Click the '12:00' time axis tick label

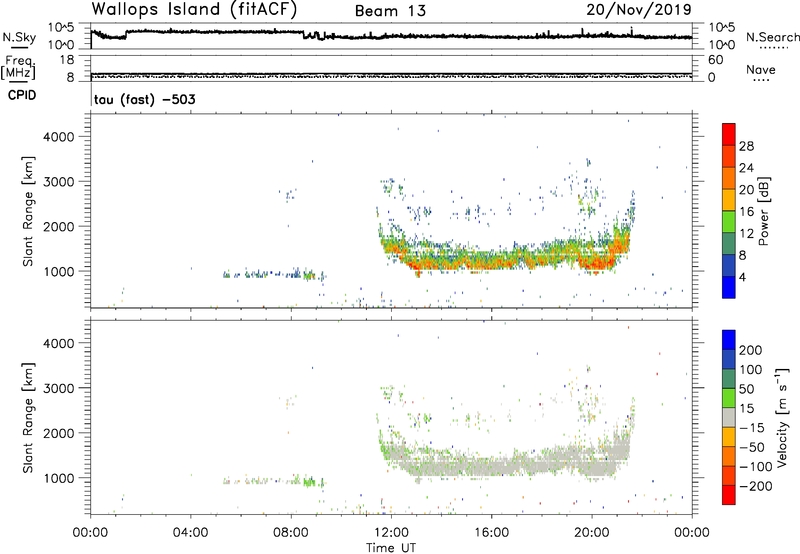[x=391, y=533]
